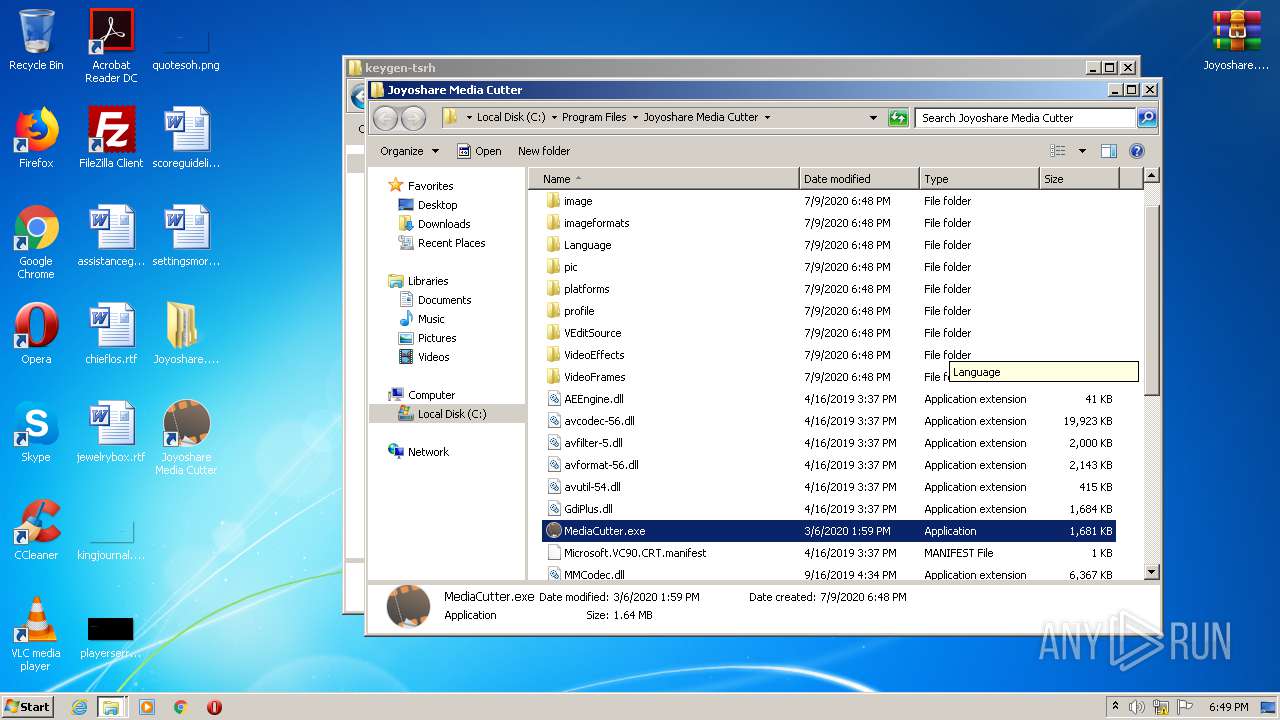Sort by Date modified column

coord(859,179)
